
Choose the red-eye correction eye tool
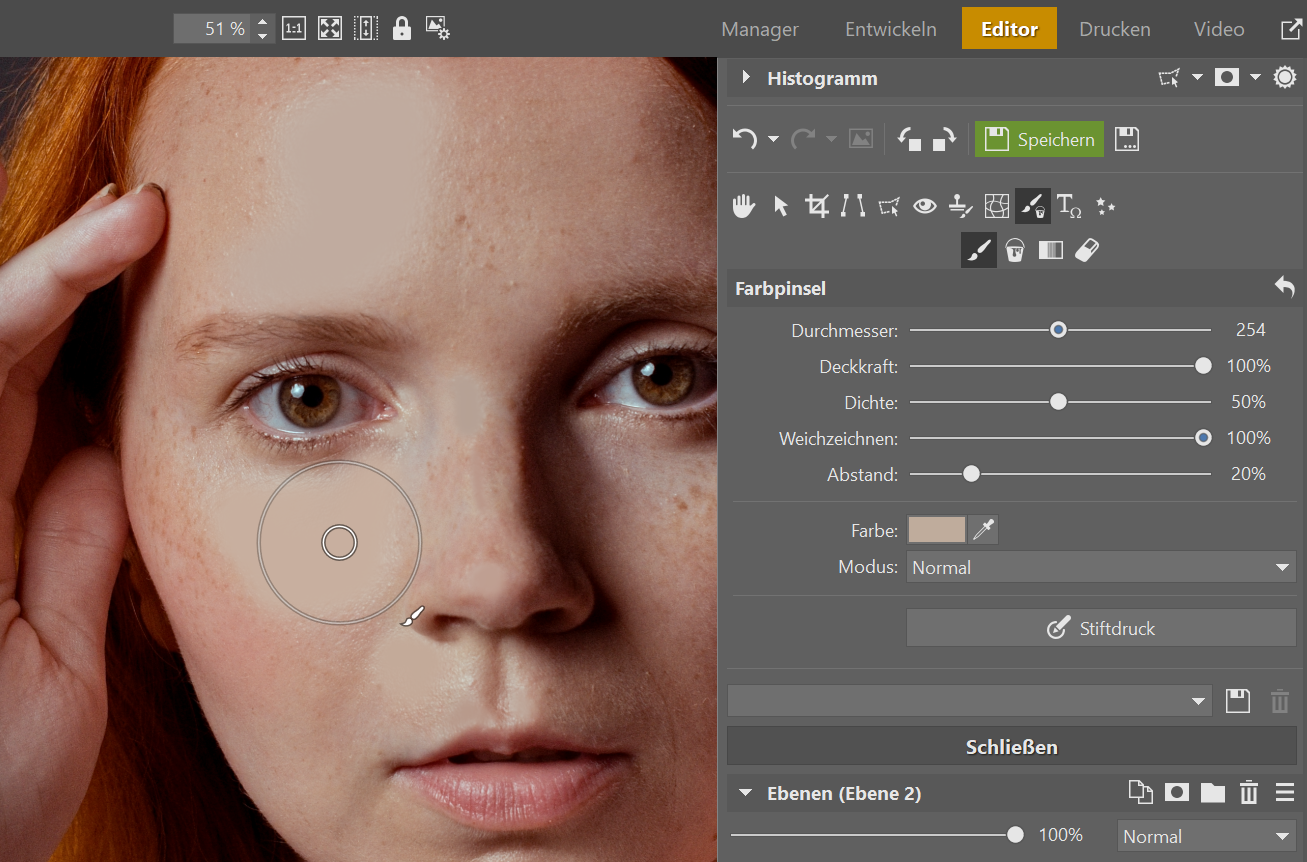(x=925, y=206)
